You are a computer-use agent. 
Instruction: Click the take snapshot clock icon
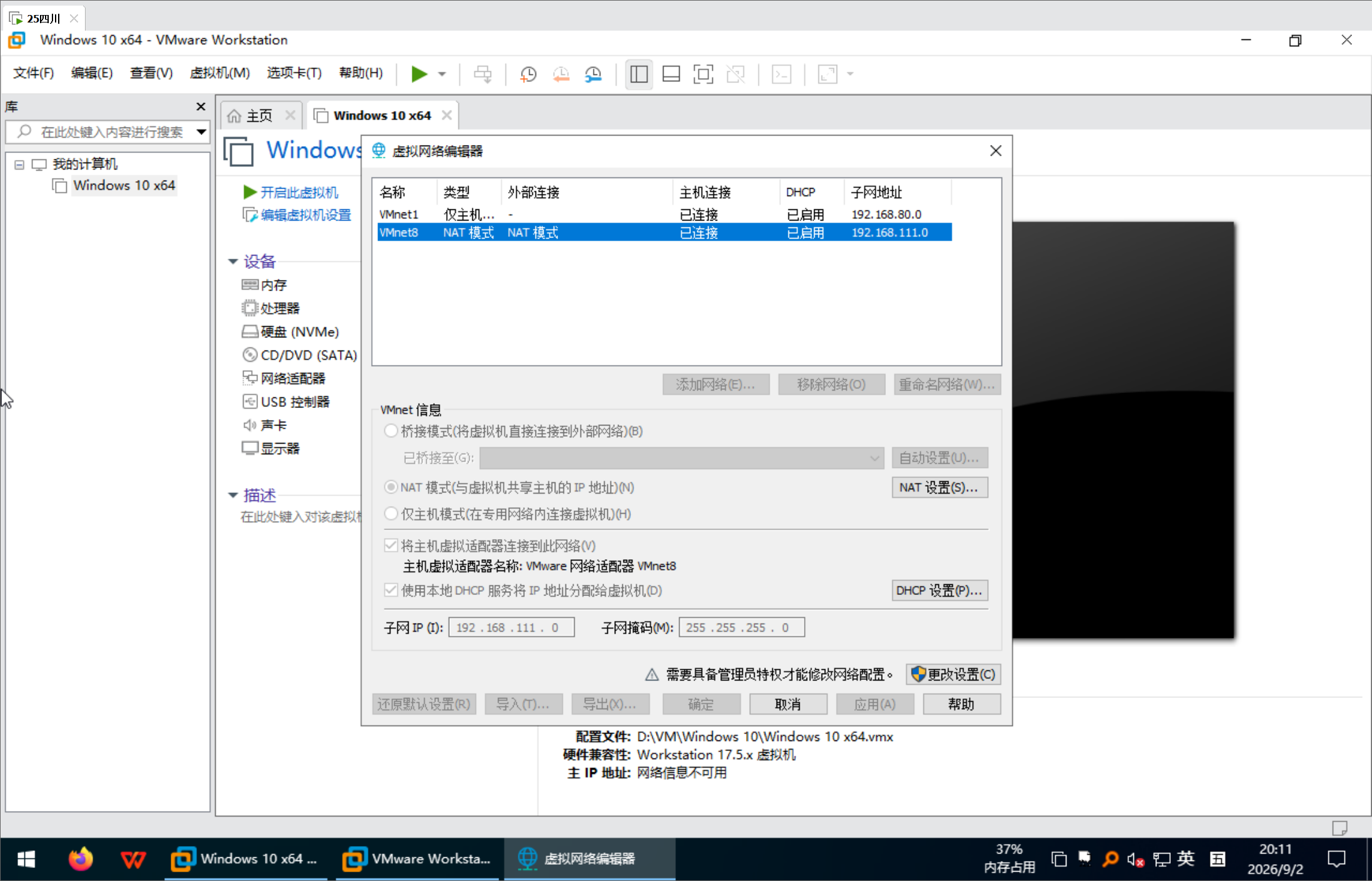click(528, 74)
